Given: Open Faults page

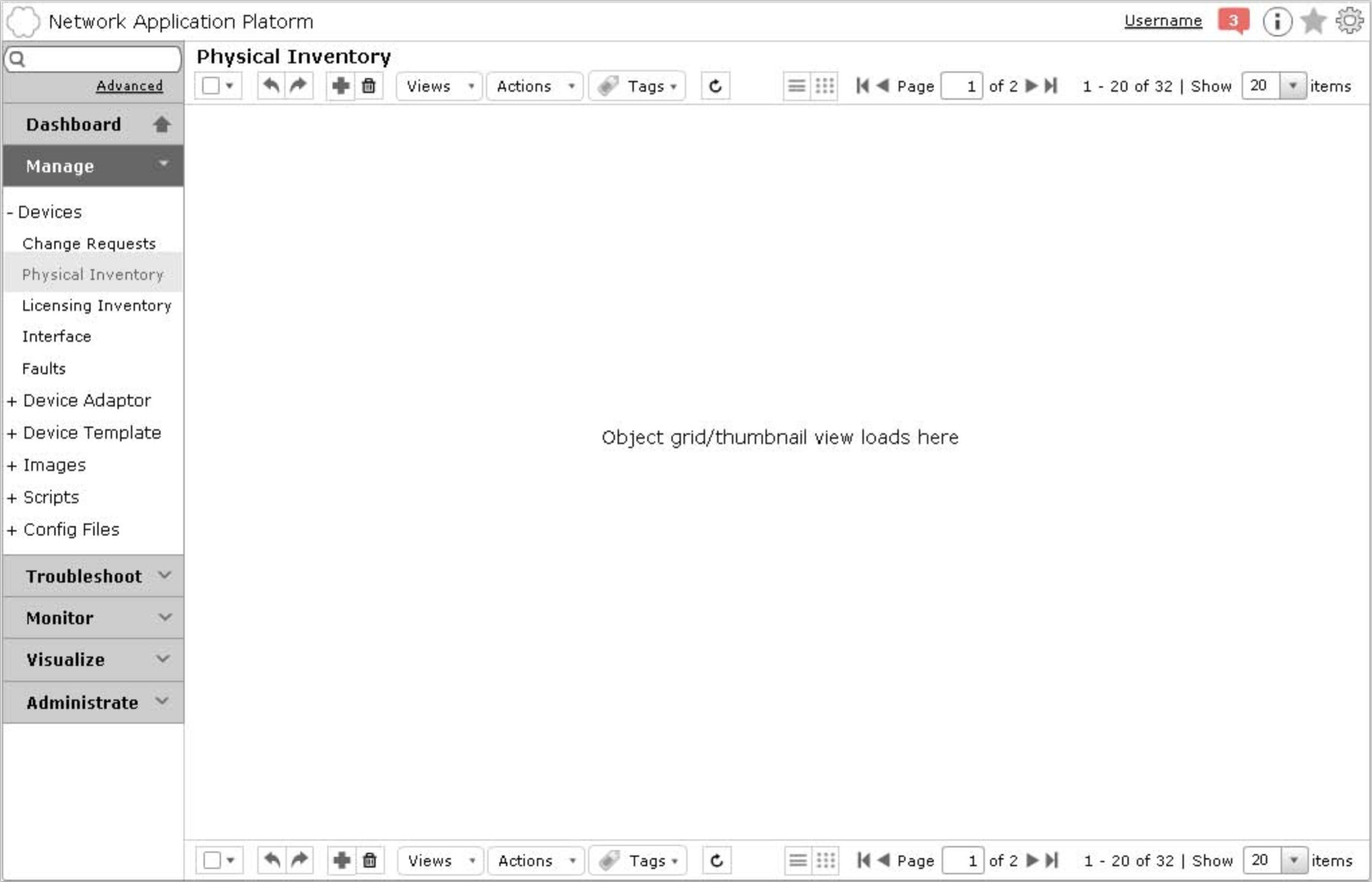Looking at the screenshot, I should [x=44, y=368].
